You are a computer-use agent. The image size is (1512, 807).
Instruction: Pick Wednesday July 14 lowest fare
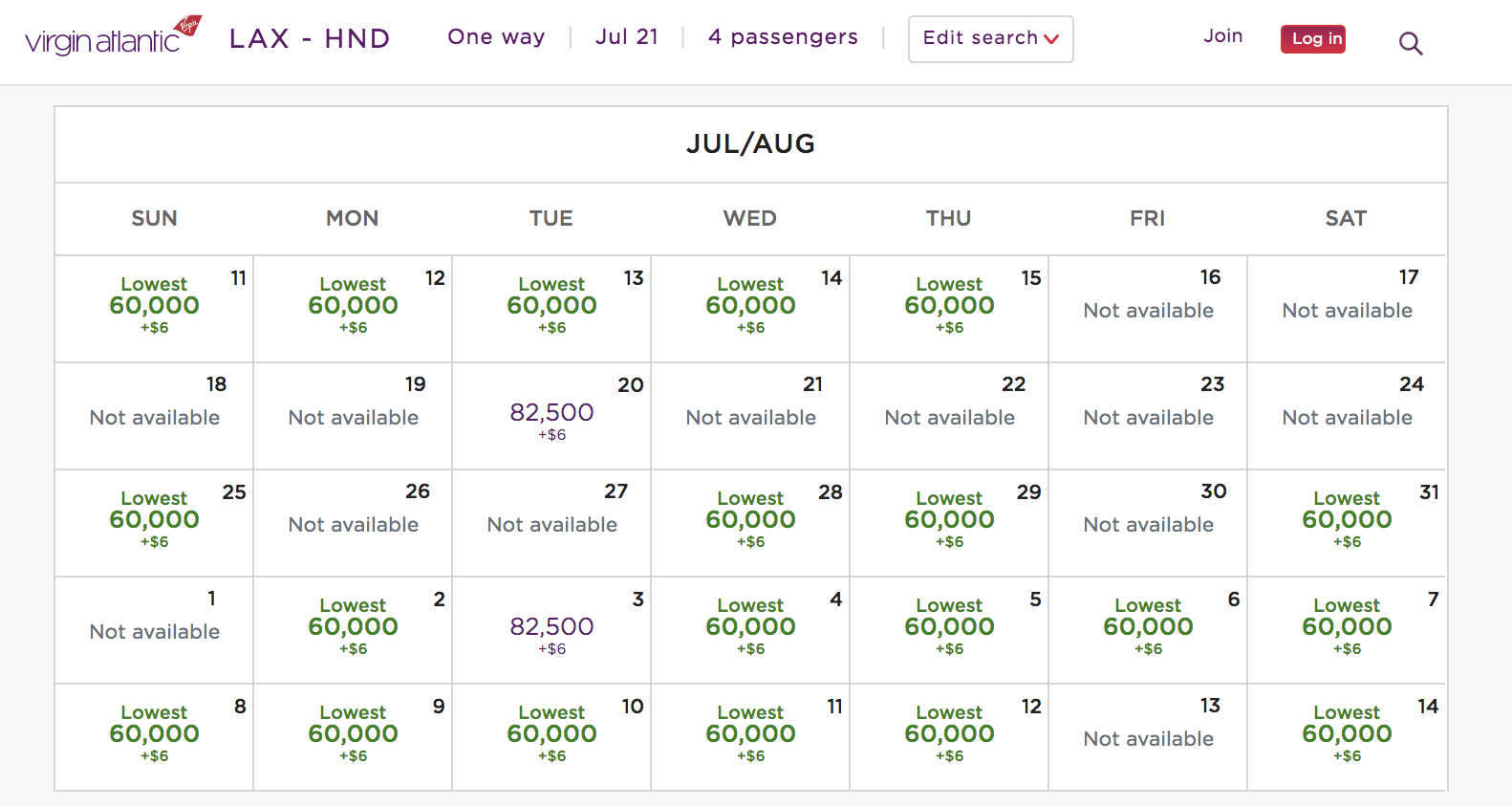(750, 306)
